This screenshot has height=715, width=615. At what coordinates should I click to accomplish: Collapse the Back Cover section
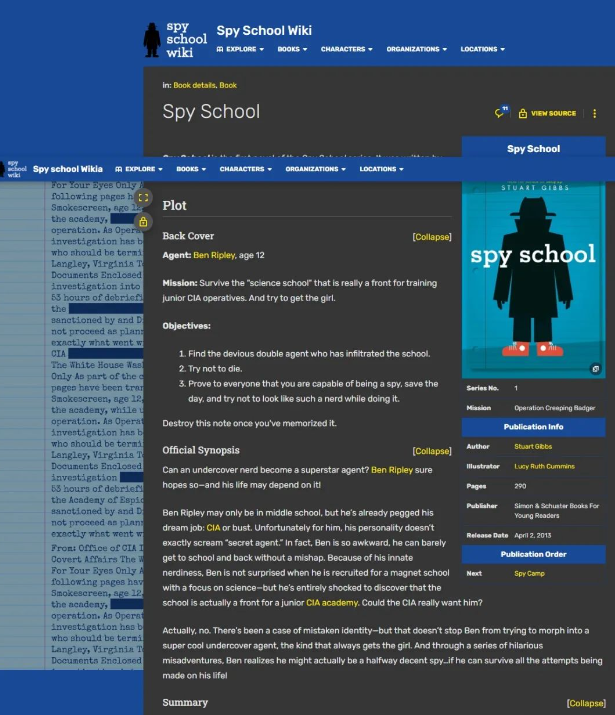click(432, 237)
